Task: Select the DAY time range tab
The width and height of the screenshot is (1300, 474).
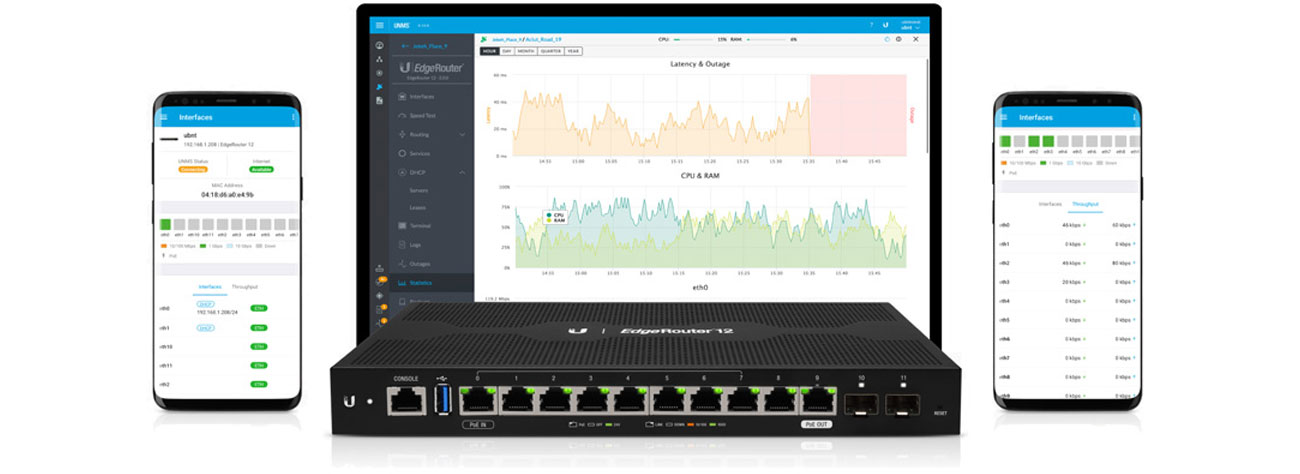Action: (x=507, y=50)
